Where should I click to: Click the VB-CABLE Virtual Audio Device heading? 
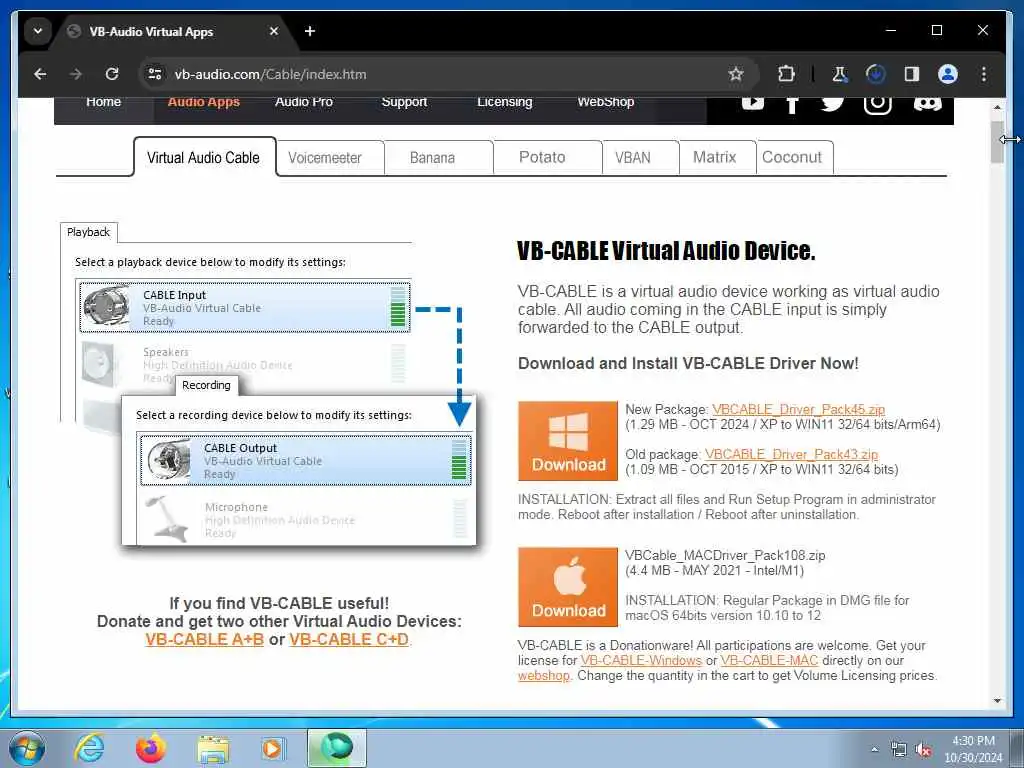666,251
